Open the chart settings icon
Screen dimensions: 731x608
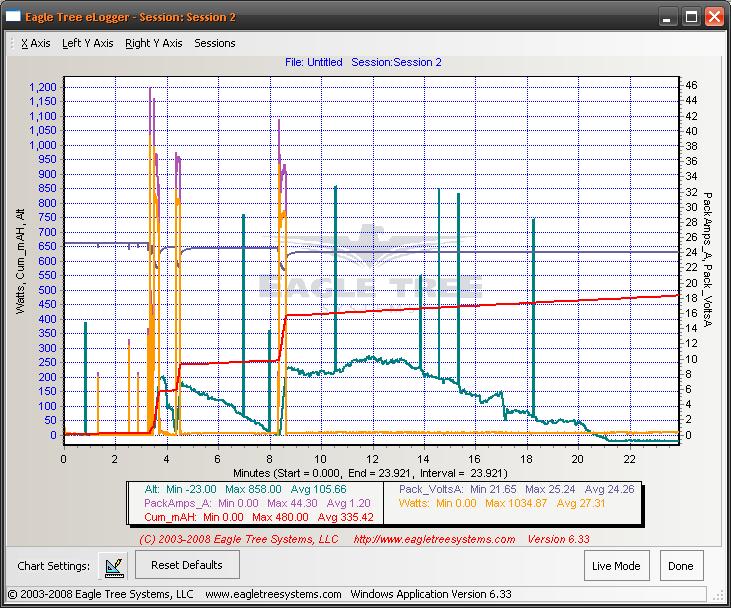(113, 566)
